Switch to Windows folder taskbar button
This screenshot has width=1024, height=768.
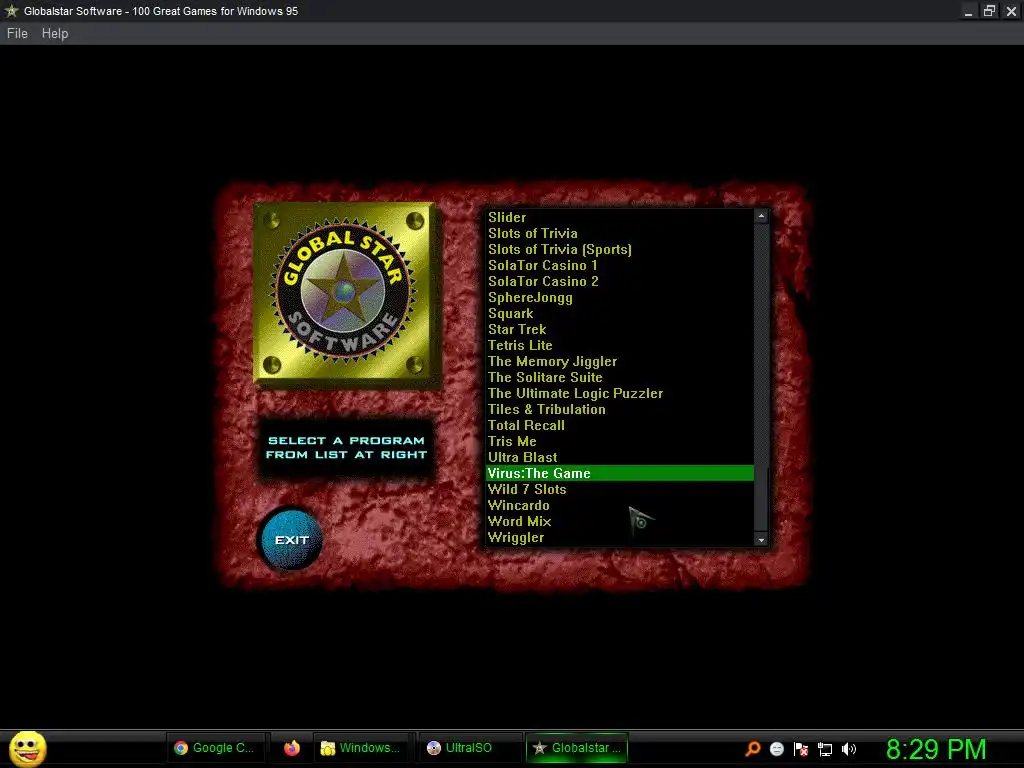click(363, 748)
